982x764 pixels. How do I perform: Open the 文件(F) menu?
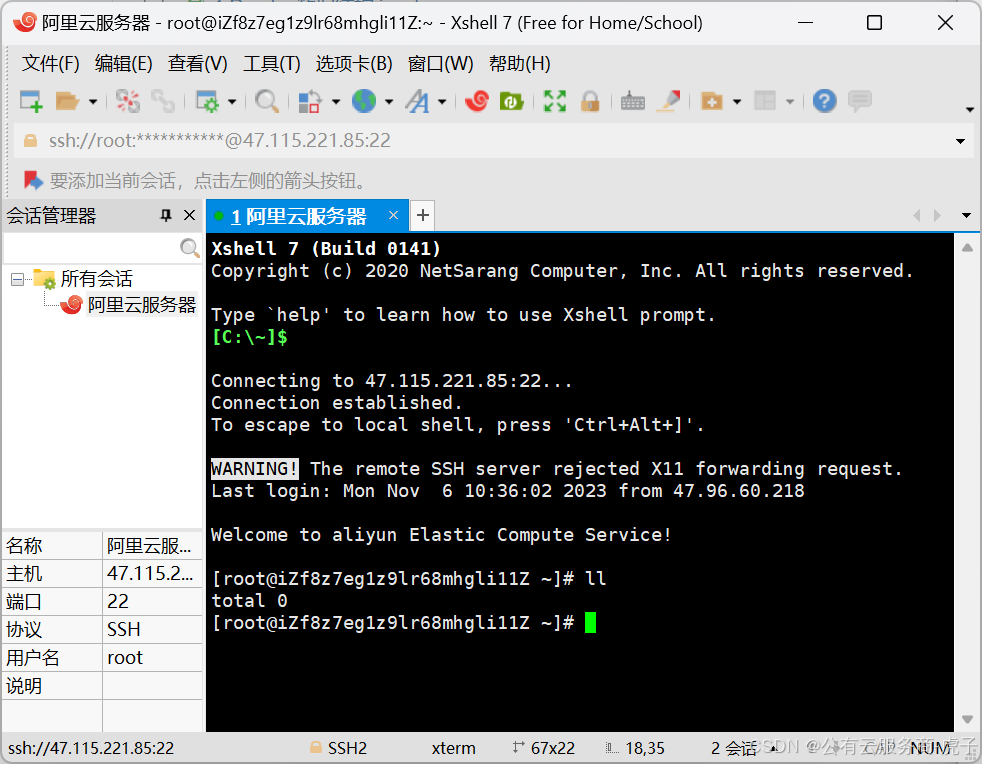[51, 63]
